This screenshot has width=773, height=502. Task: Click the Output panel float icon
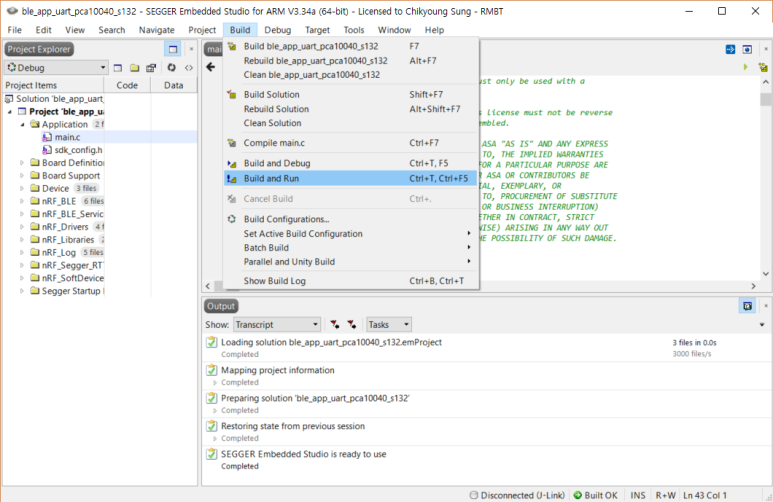(x=747, y=306)
